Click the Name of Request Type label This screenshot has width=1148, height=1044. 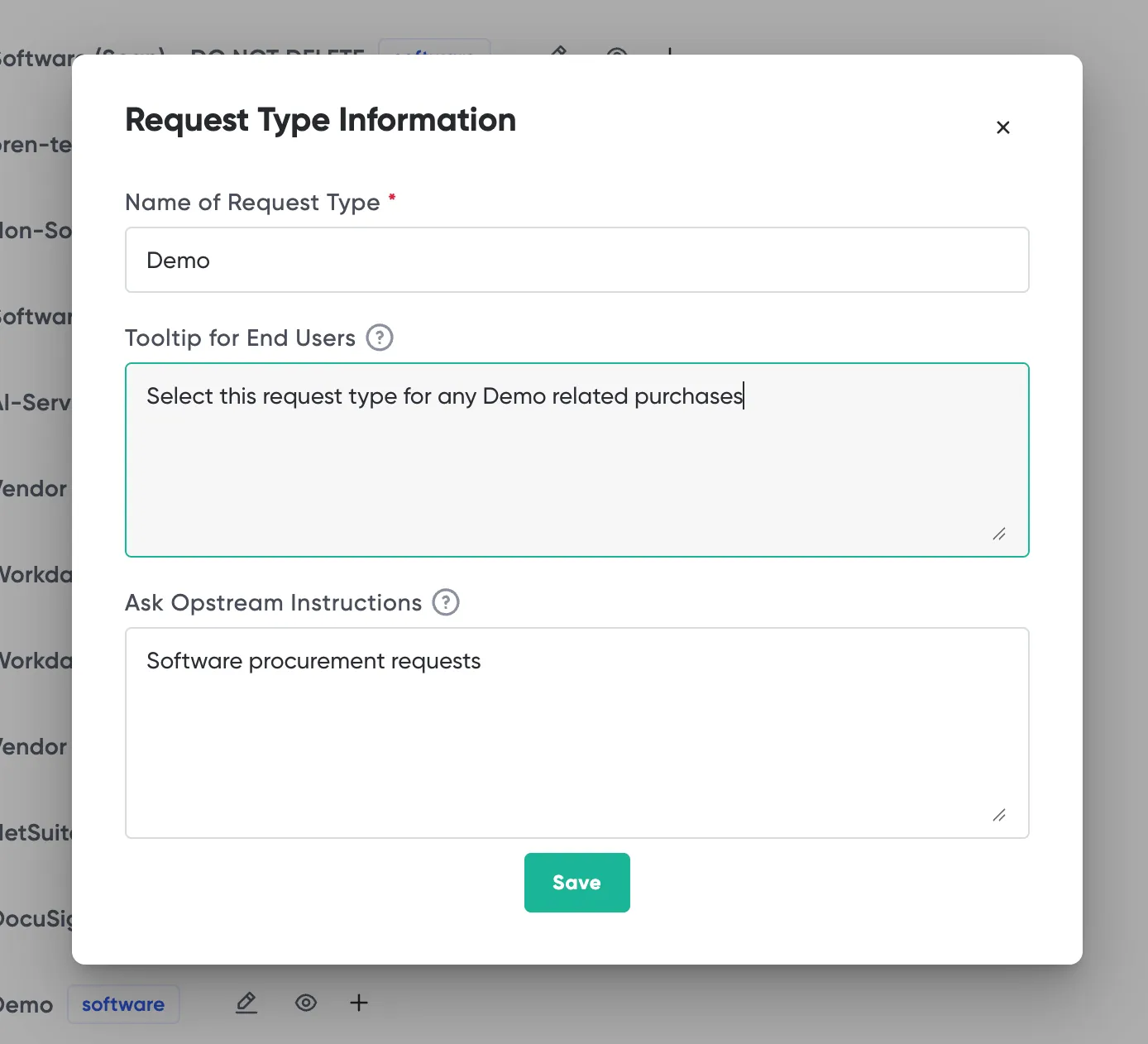(253, 203)
